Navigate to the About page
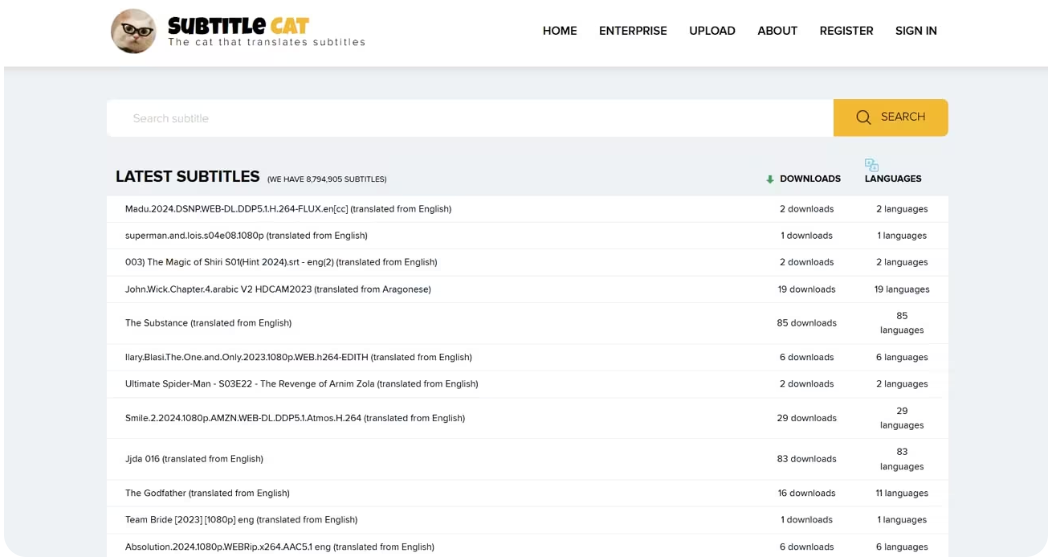The image size is (1051, 559). coord(777,31)
